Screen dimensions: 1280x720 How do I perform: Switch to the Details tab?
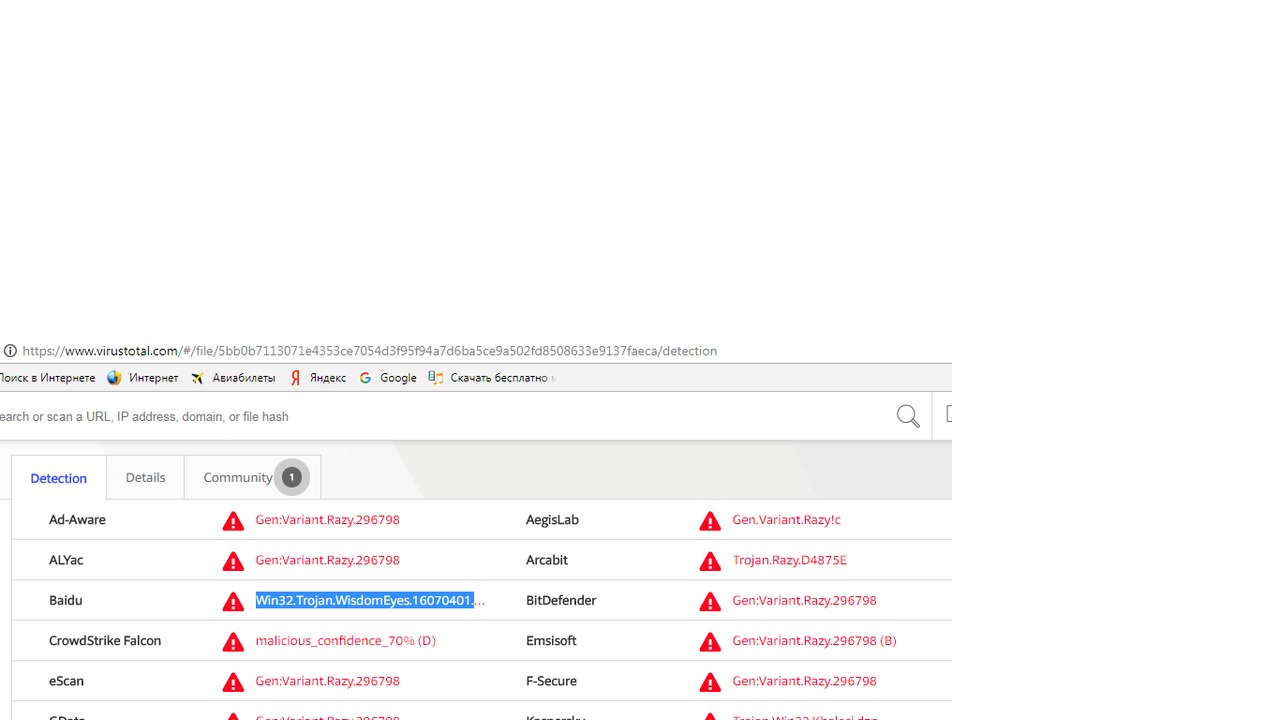[145, 477]
